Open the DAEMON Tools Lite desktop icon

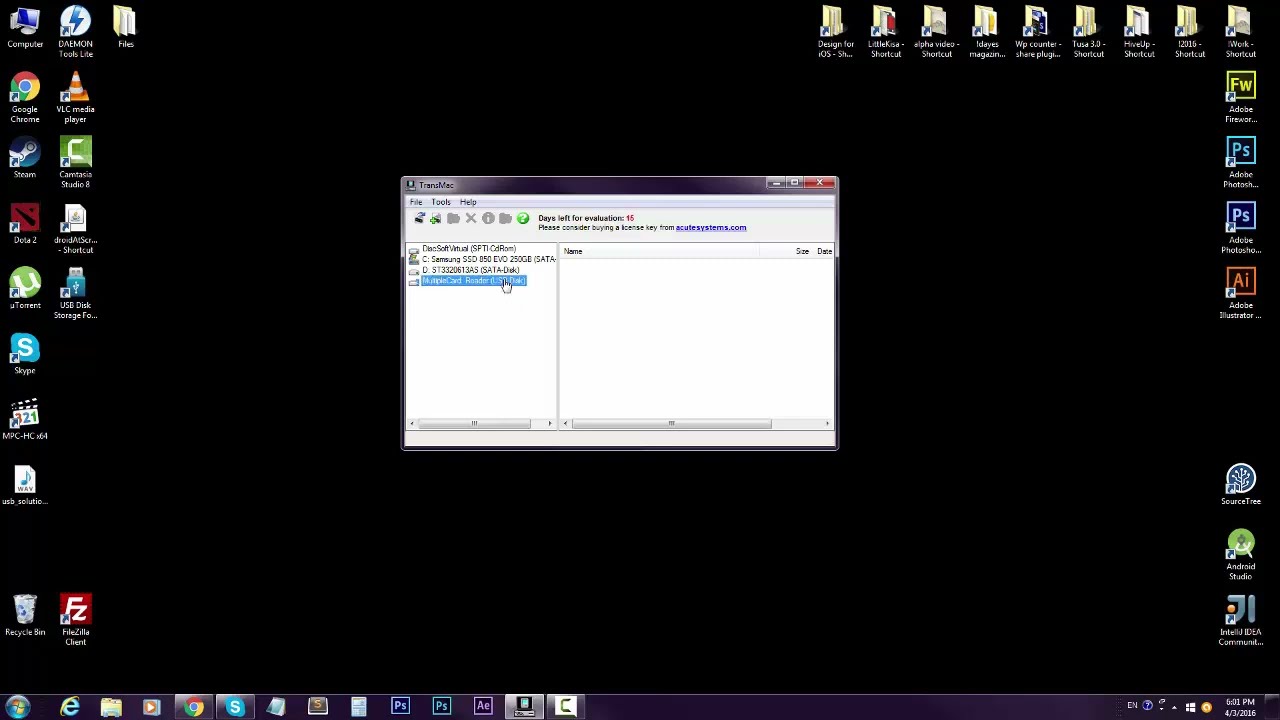coord(75,30)
